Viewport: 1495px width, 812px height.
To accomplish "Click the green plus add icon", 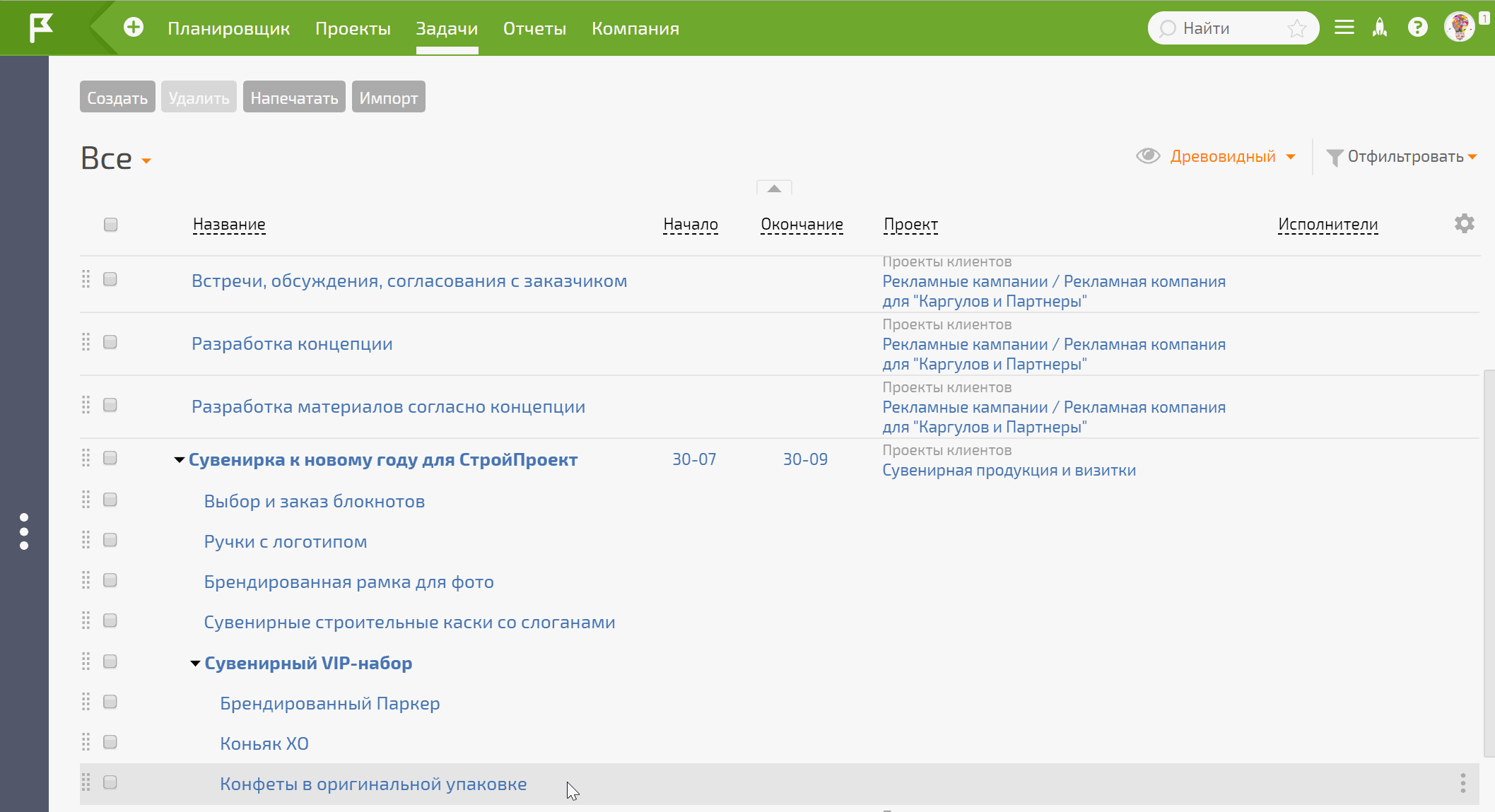I will pyautogui.click(x=133, y=28).
